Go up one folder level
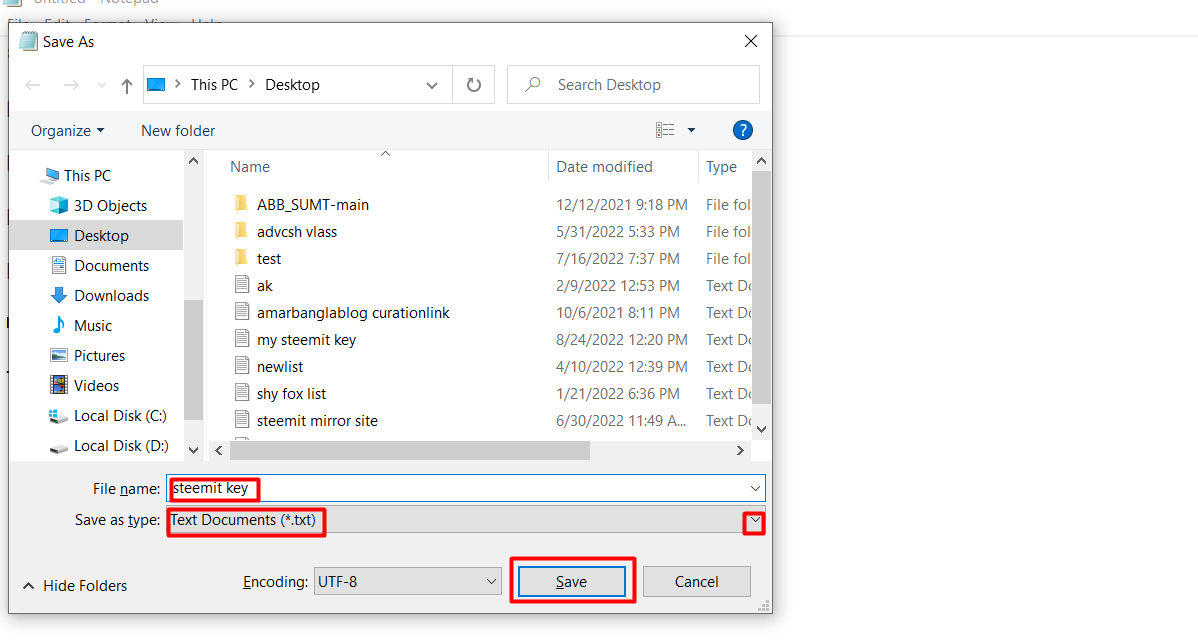 point(127,86)
